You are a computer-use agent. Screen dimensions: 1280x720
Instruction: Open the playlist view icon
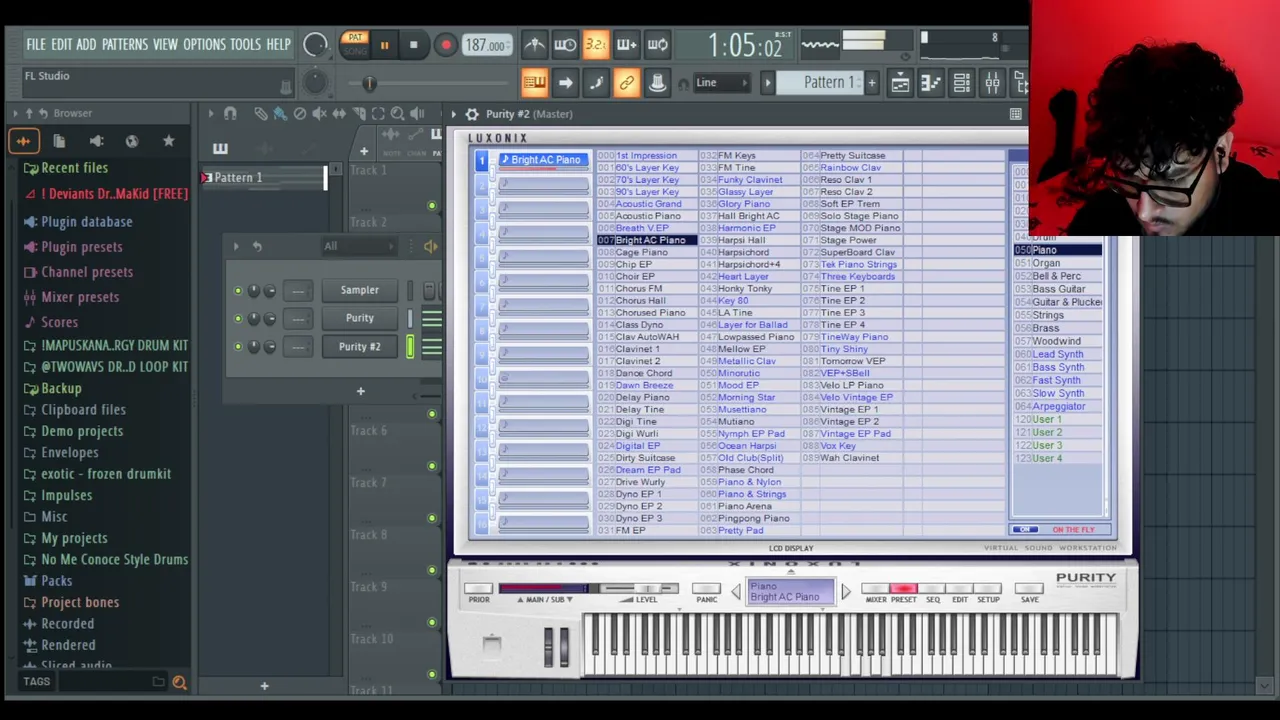(x=900, y=83)
